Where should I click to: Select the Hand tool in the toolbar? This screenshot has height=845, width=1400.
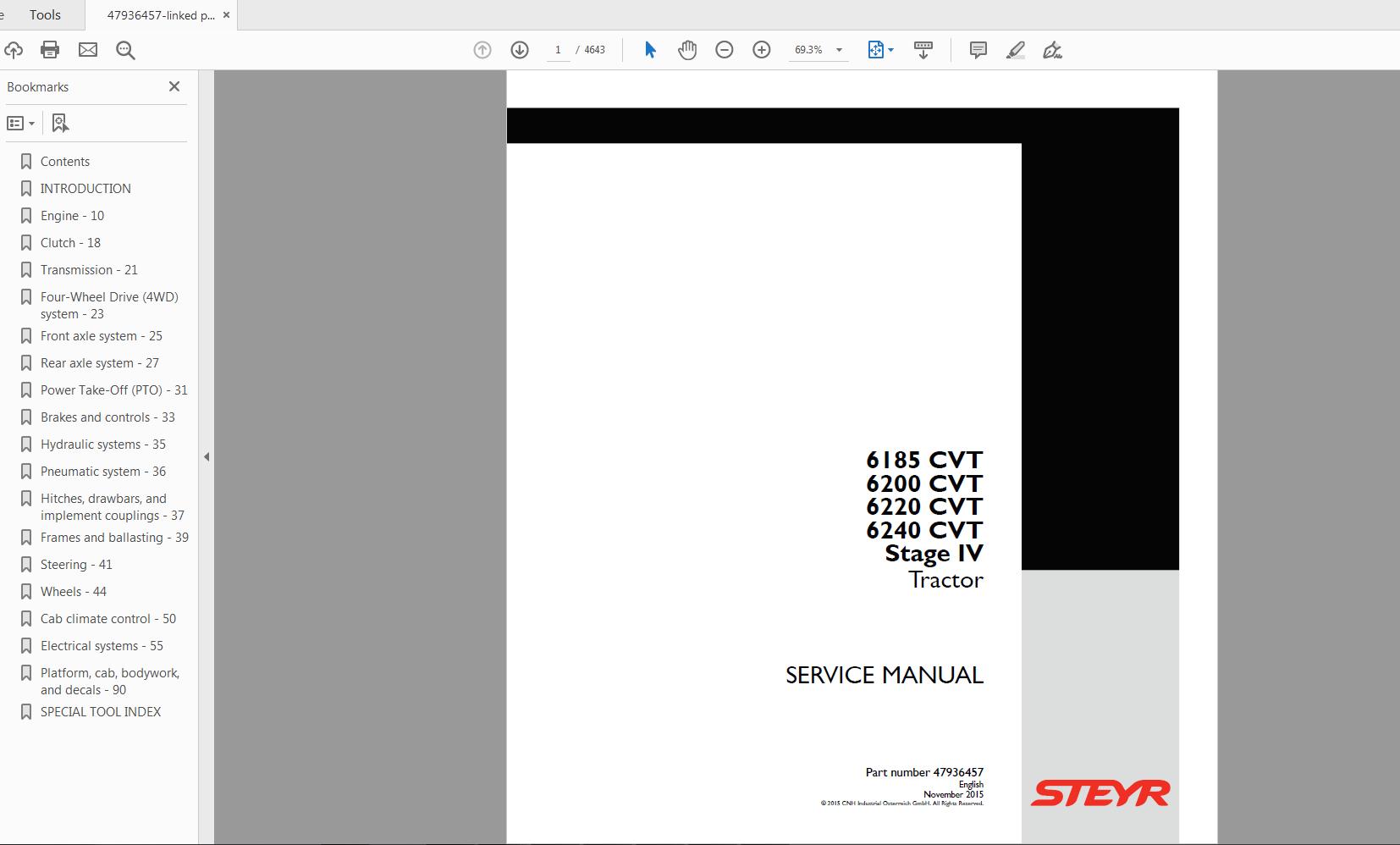click(x=687, y=50)
